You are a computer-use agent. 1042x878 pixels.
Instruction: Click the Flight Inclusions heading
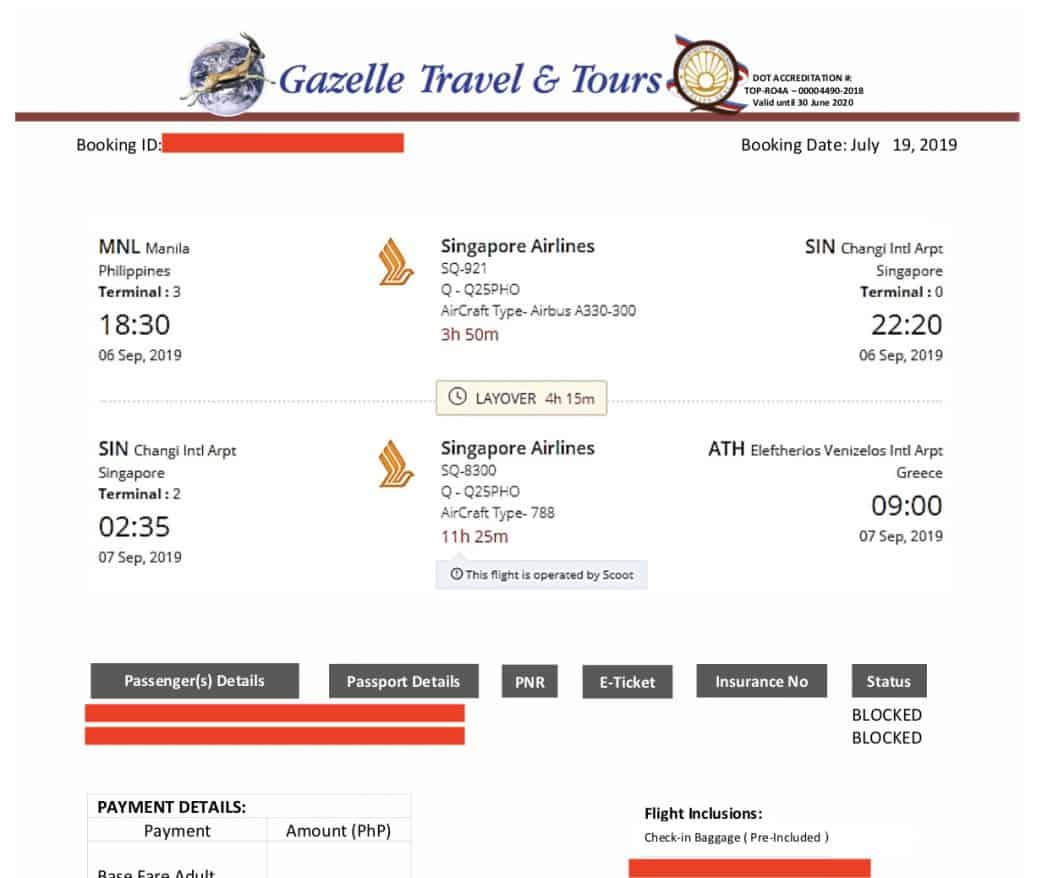click(703, 814)
